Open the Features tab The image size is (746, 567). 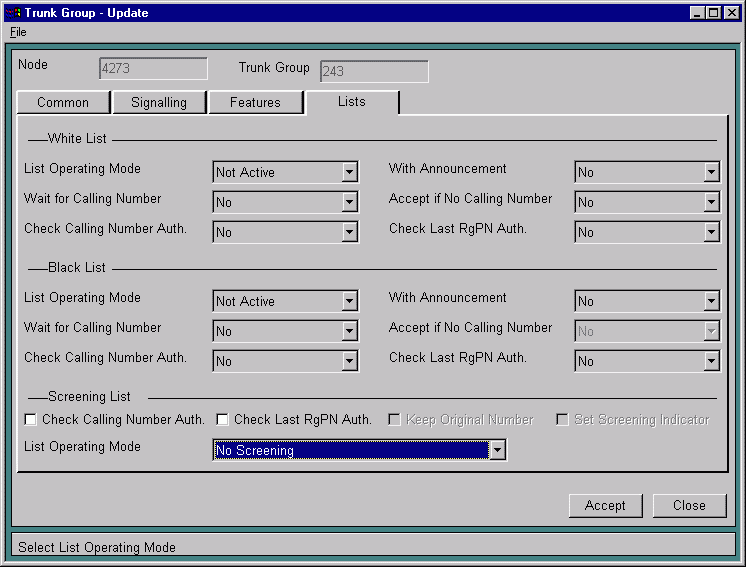click(x=255, y=102)
